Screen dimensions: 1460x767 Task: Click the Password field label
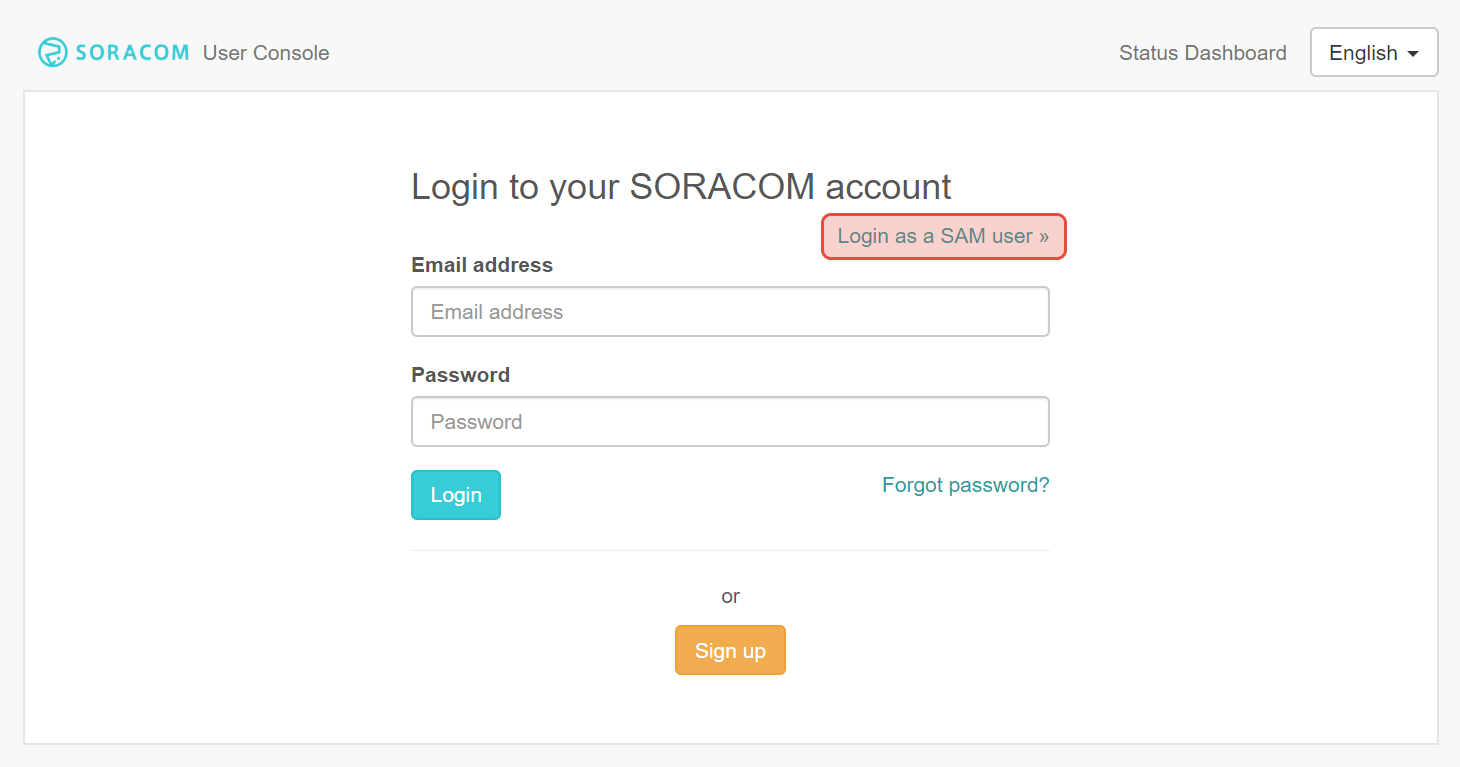tap(461, 374)
